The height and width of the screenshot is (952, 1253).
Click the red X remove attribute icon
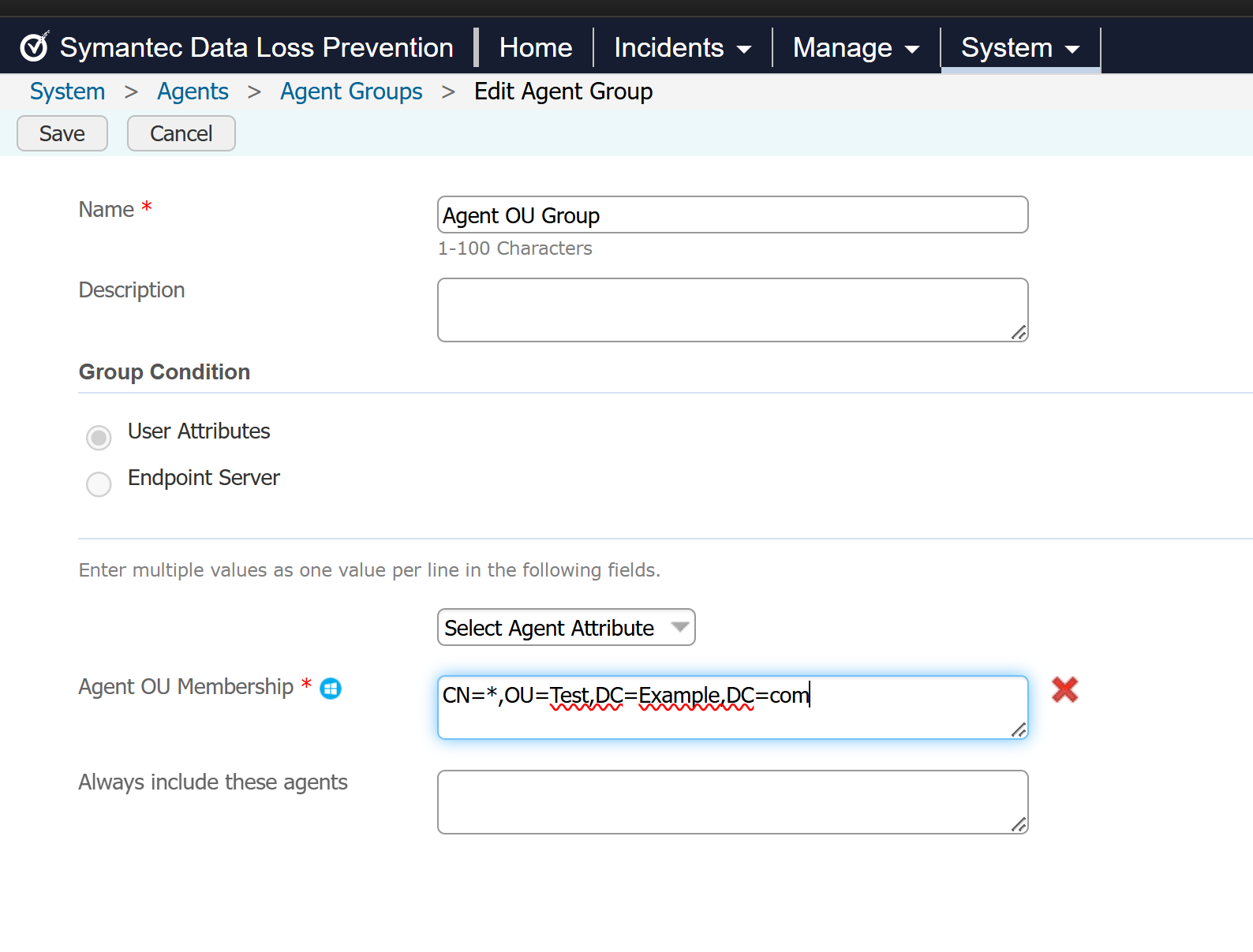1064,690
